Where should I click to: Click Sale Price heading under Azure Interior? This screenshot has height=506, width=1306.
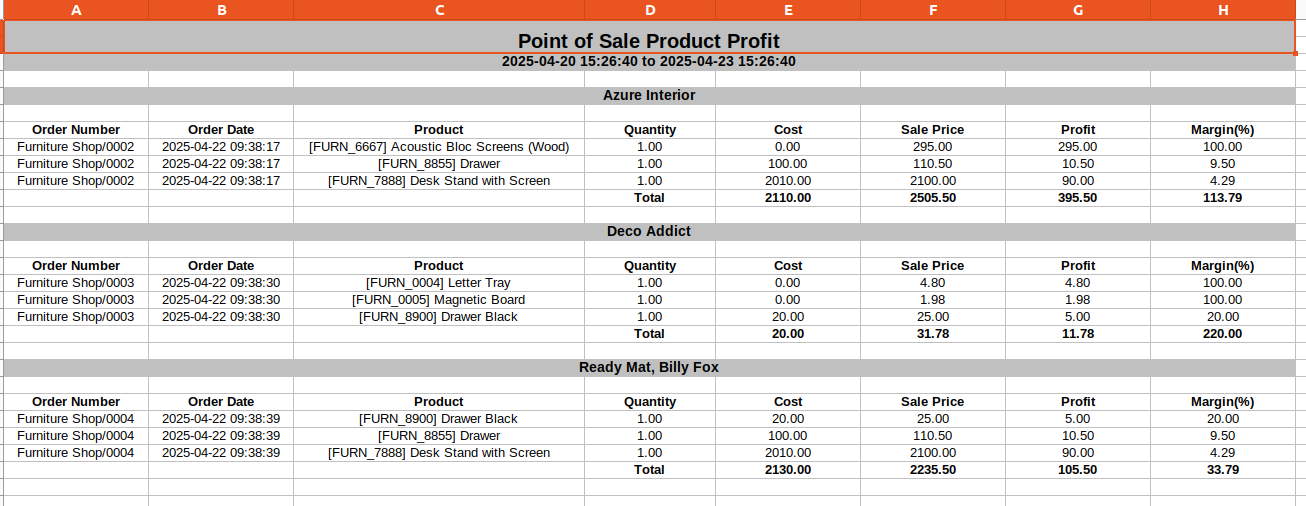[933, 130]
